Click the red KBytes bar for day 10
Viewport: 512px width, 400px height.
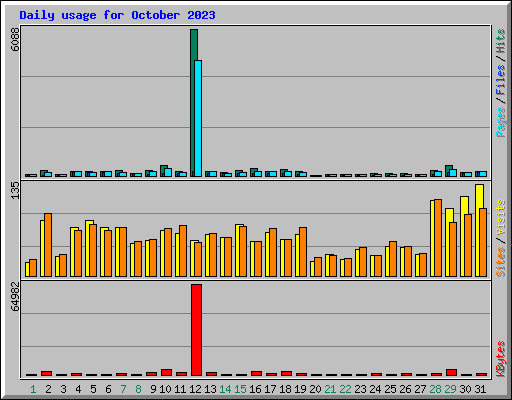(x=166, y=372)
